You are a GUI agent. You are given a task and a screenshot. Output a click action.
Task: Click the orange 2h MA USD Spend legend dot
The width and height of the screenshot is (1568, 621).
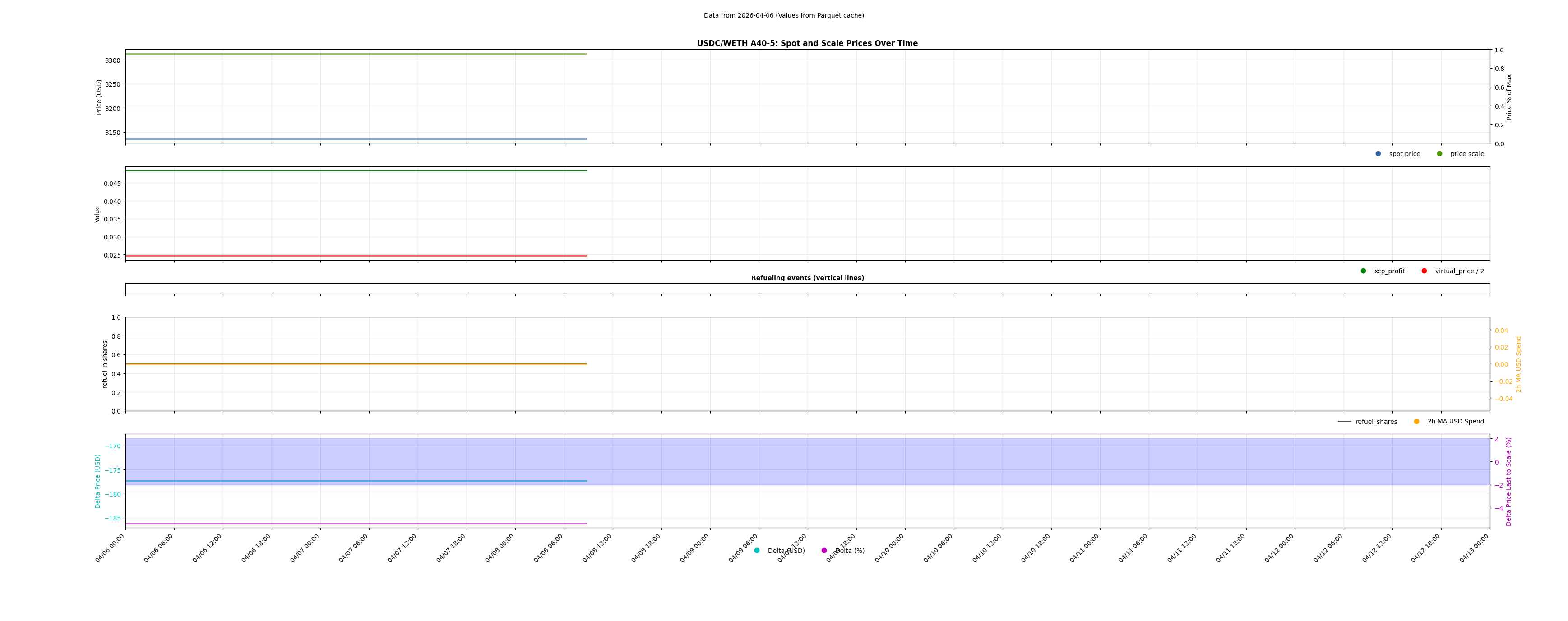point(1416,422)
